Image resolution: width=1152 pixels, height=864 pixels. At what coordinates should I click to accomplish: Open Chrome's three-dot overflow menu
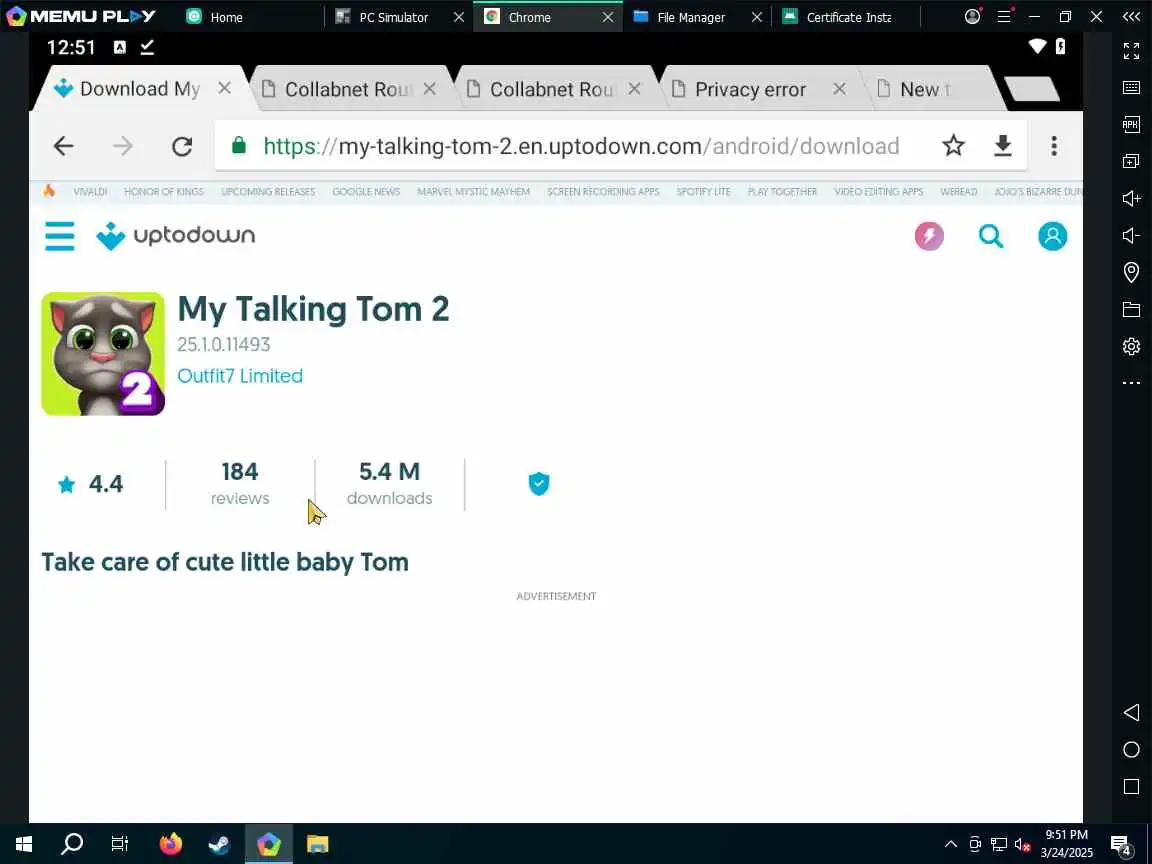(1054, 145)
